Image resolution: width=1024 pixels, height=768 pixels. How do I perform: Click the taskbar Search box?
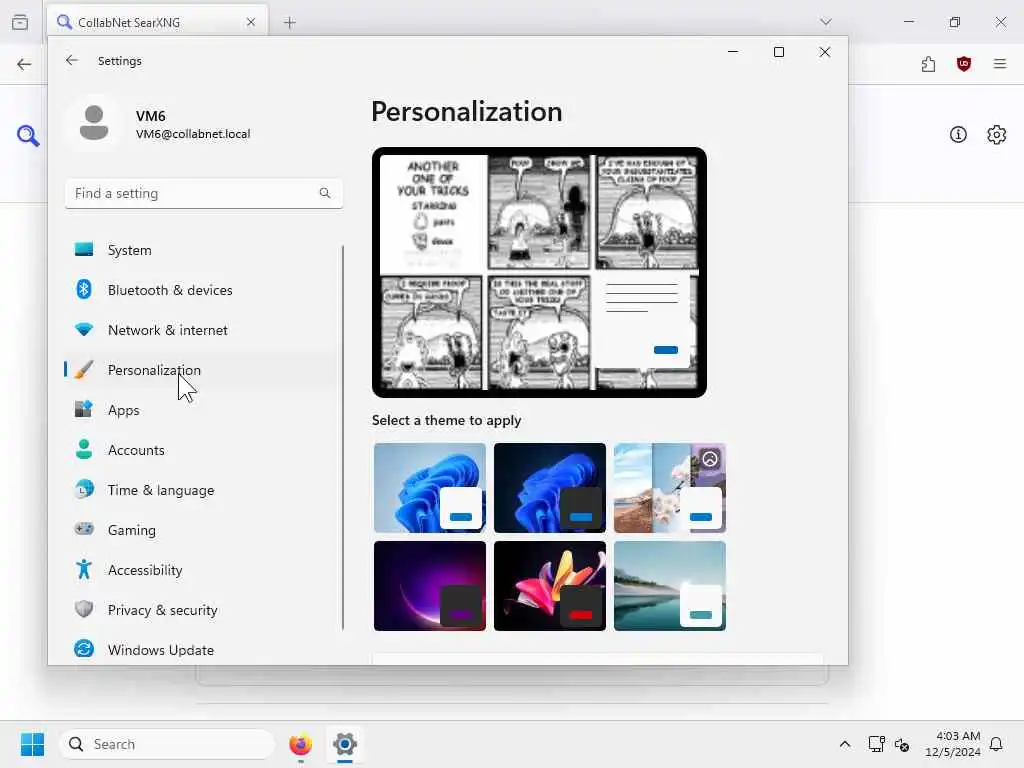pyautogui.click(x=167, y=744)
